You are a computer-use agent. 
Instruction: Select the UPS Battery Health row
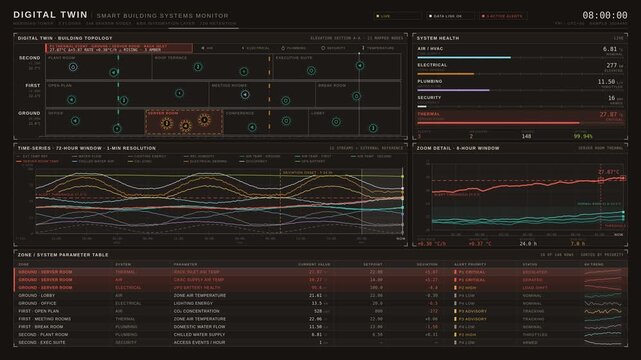[x=321, y=288]
